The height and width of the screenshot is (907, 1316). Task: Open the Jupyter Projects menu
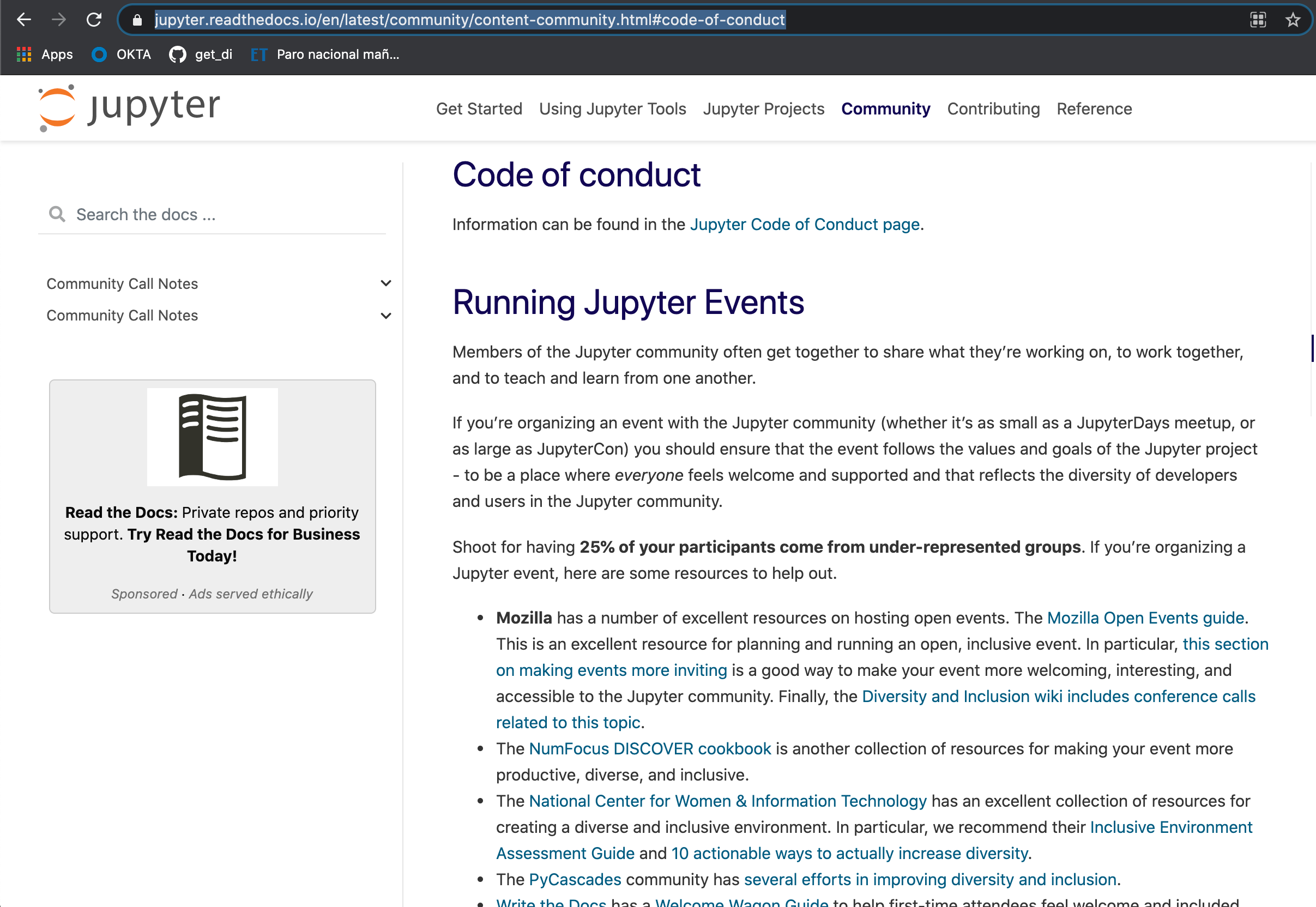coord(764,108)
